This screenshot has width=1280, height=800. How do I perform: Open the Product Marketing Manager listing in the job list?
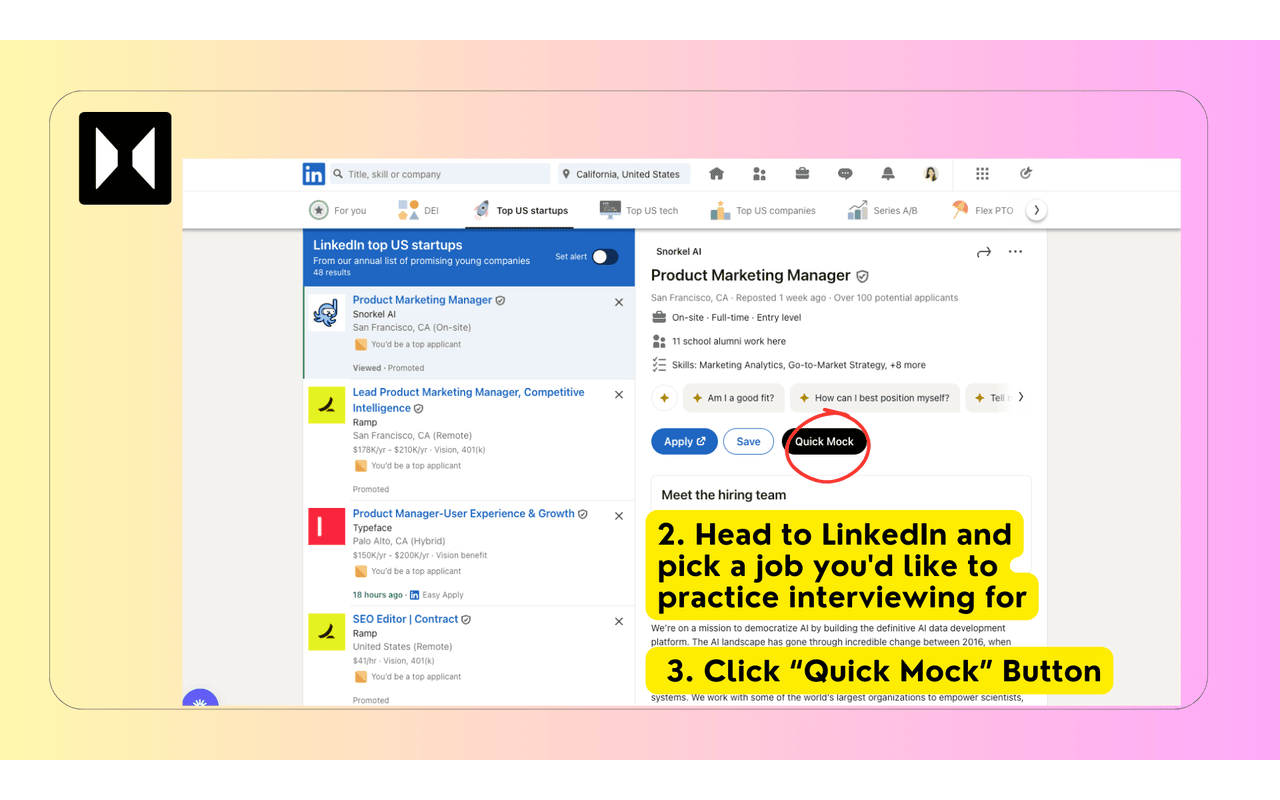[422, 300]
